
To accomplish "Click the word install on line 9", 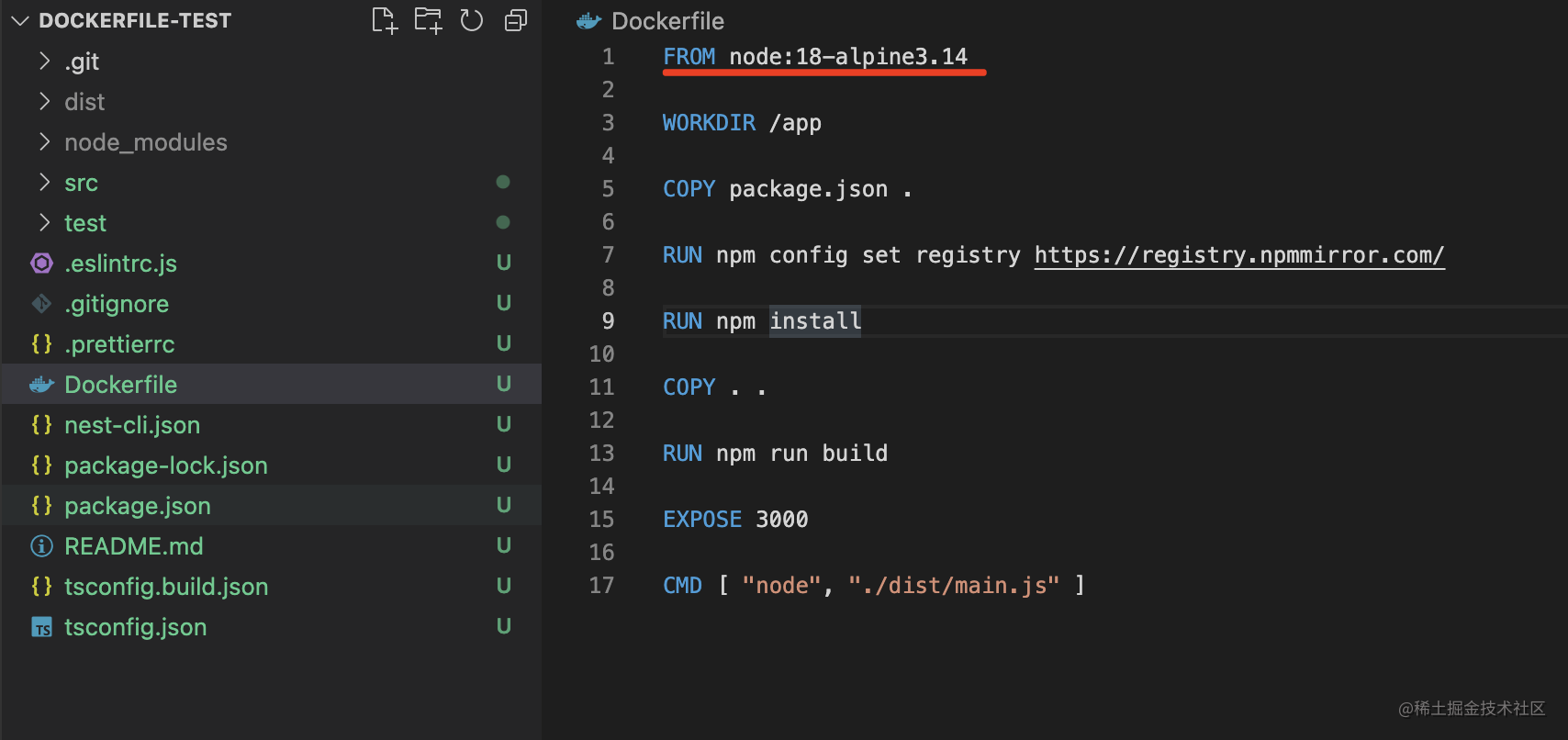I will (x=815, y=321).
